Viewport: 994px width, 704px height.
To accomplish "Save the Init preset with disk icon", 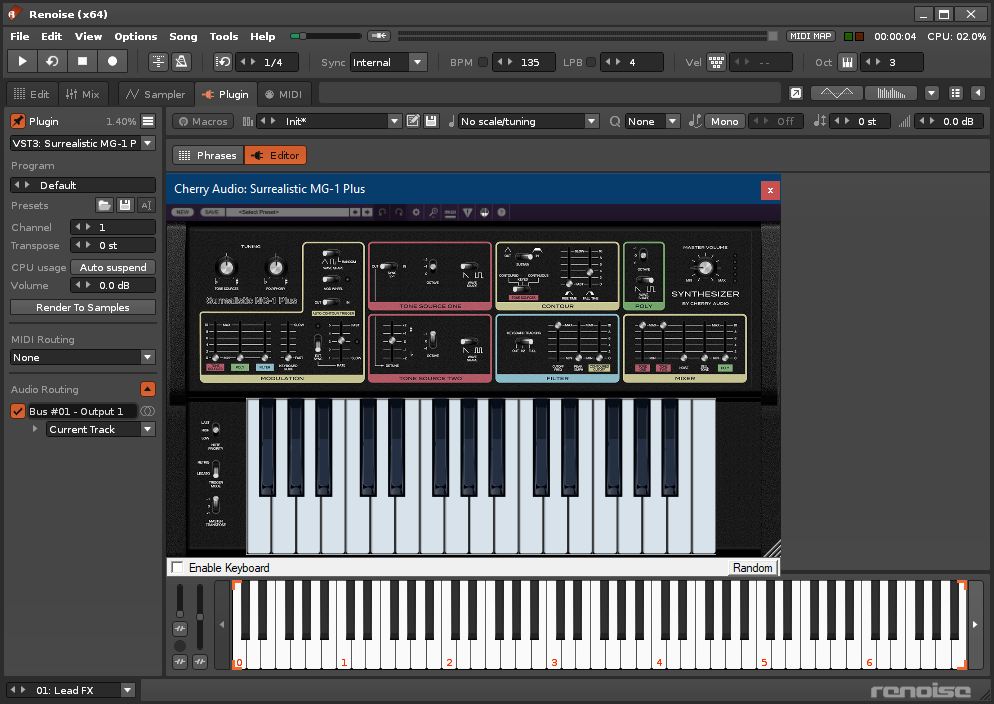I will coord(430,121).
